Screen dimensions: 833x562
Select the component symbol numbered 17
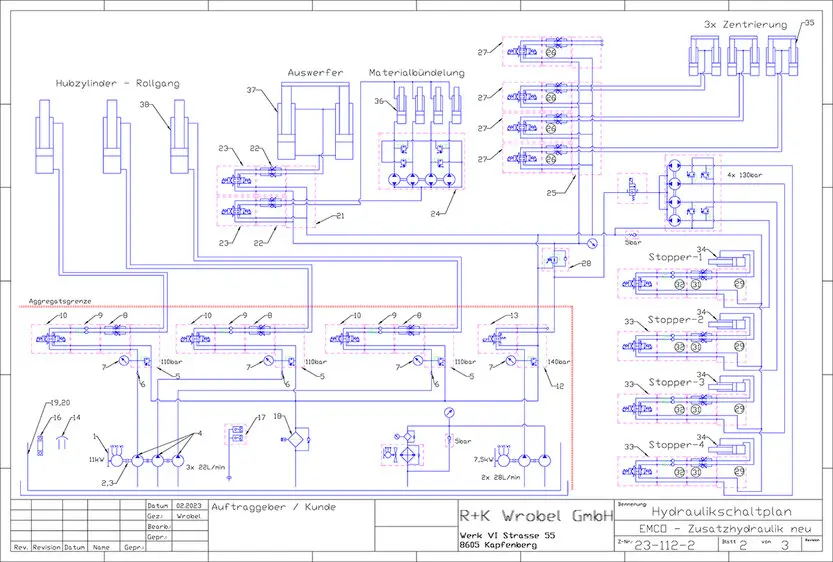click(x=237, y=432)
